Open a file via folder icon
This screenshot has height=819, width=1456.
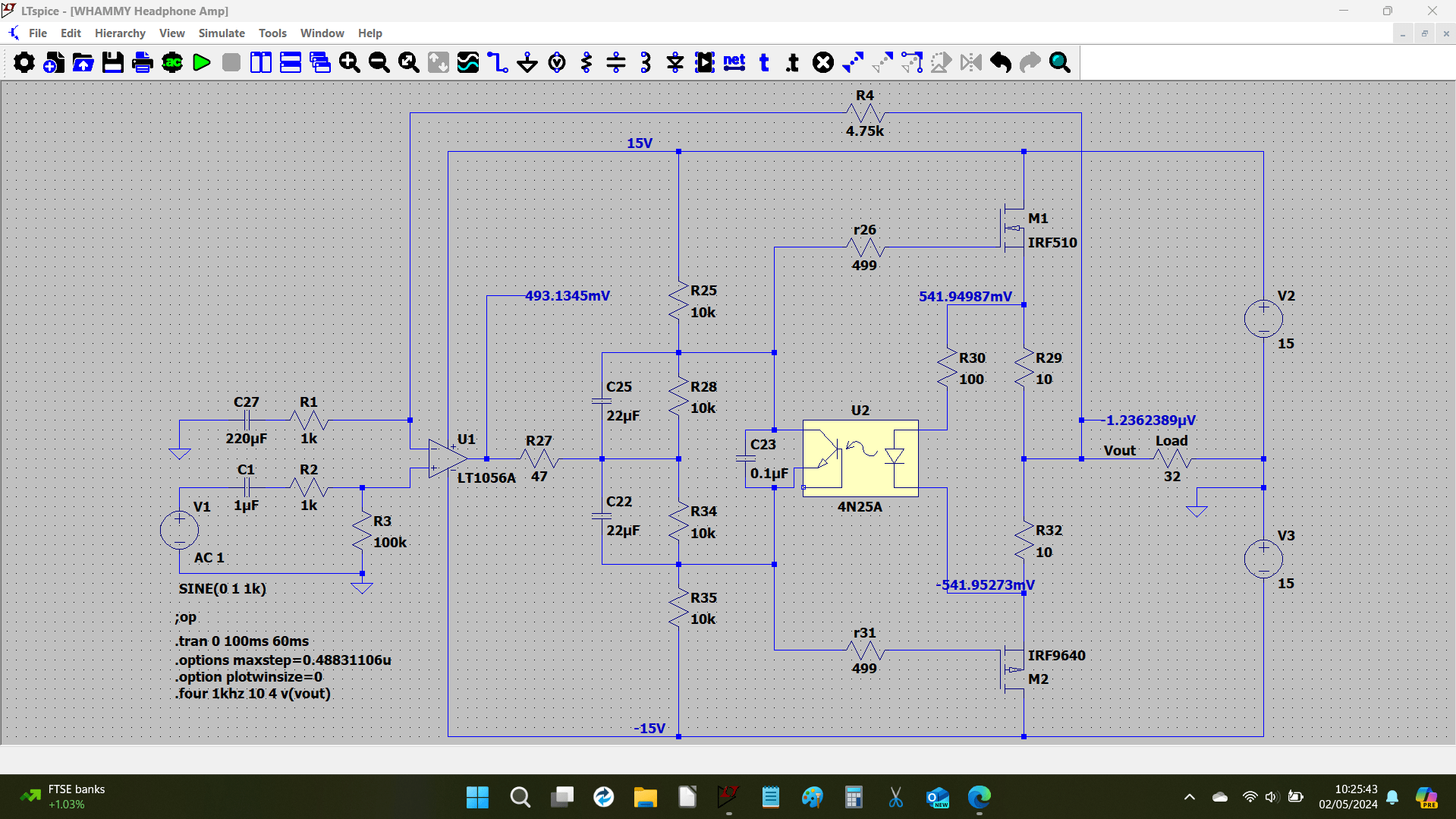(x=83, y=62)
